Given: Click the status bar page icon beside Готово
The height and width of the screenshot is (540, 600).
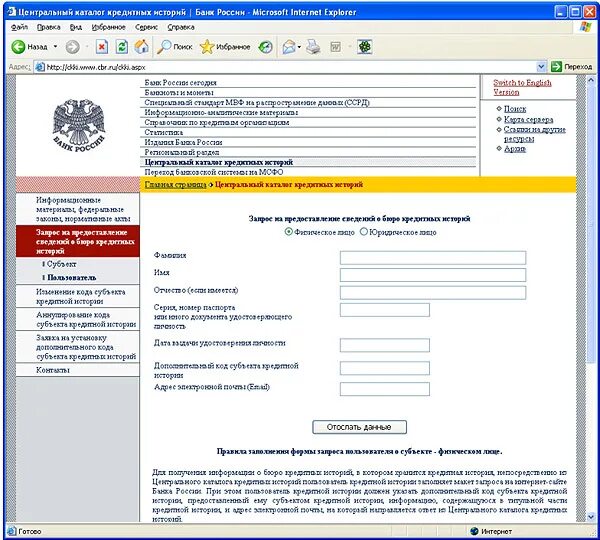Looking at the screenshot, I should 12,531.
